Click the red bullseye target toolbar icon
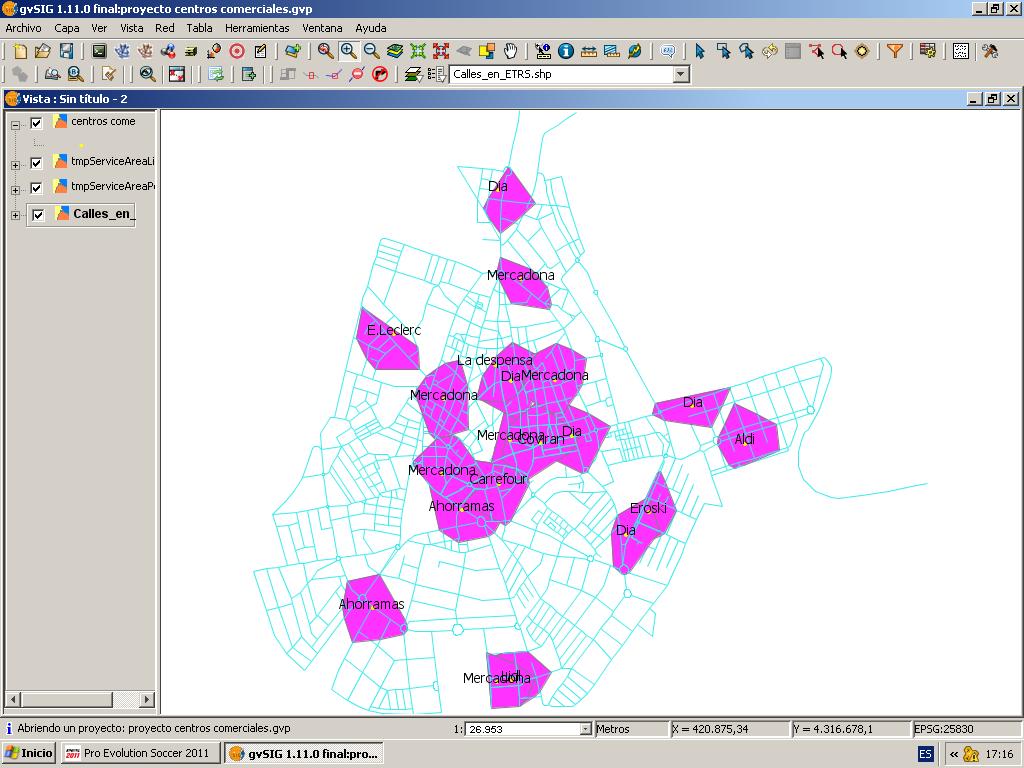Image resolution: width=1024 pixels, height=768 pixels. point(237,51)
